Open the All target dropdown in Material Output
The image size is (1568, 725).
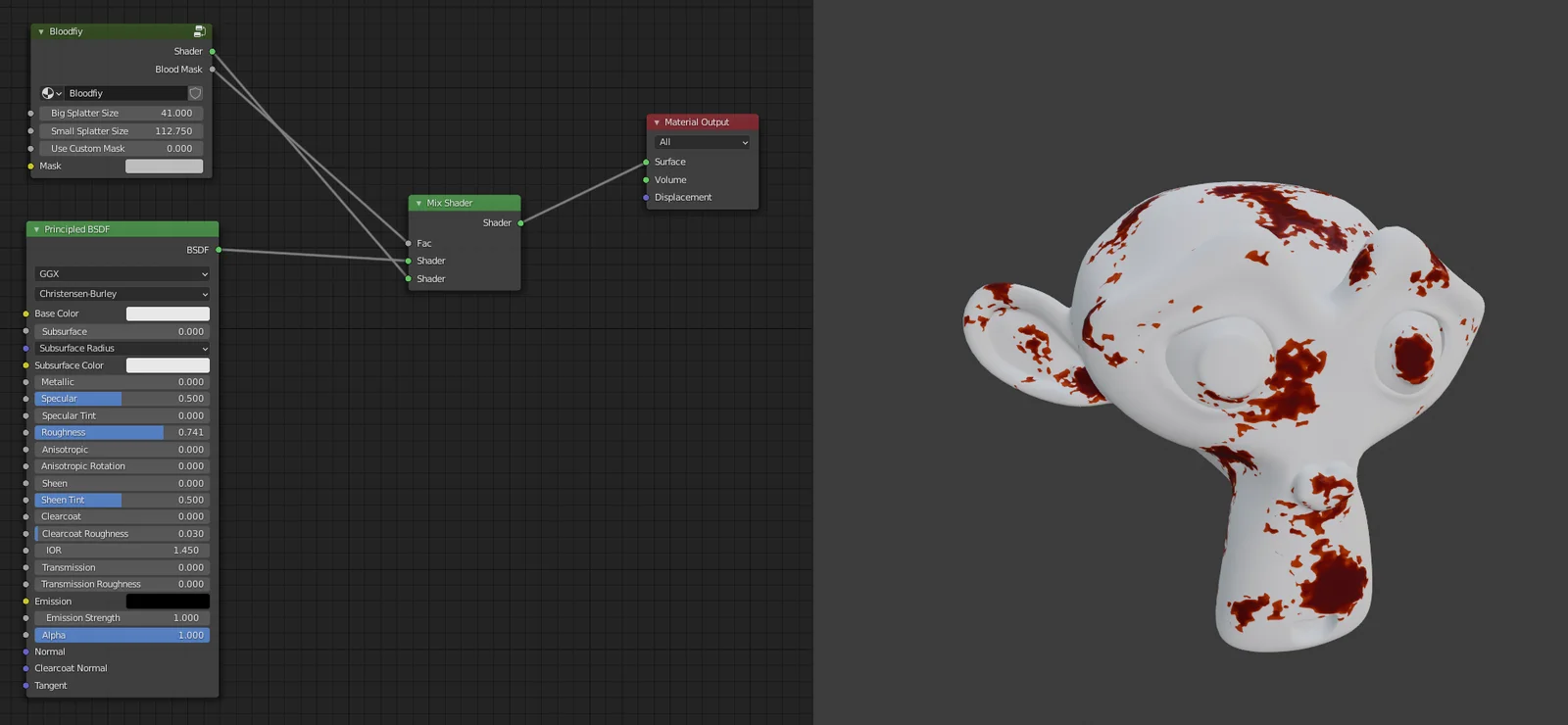click(x=703, y=142)
